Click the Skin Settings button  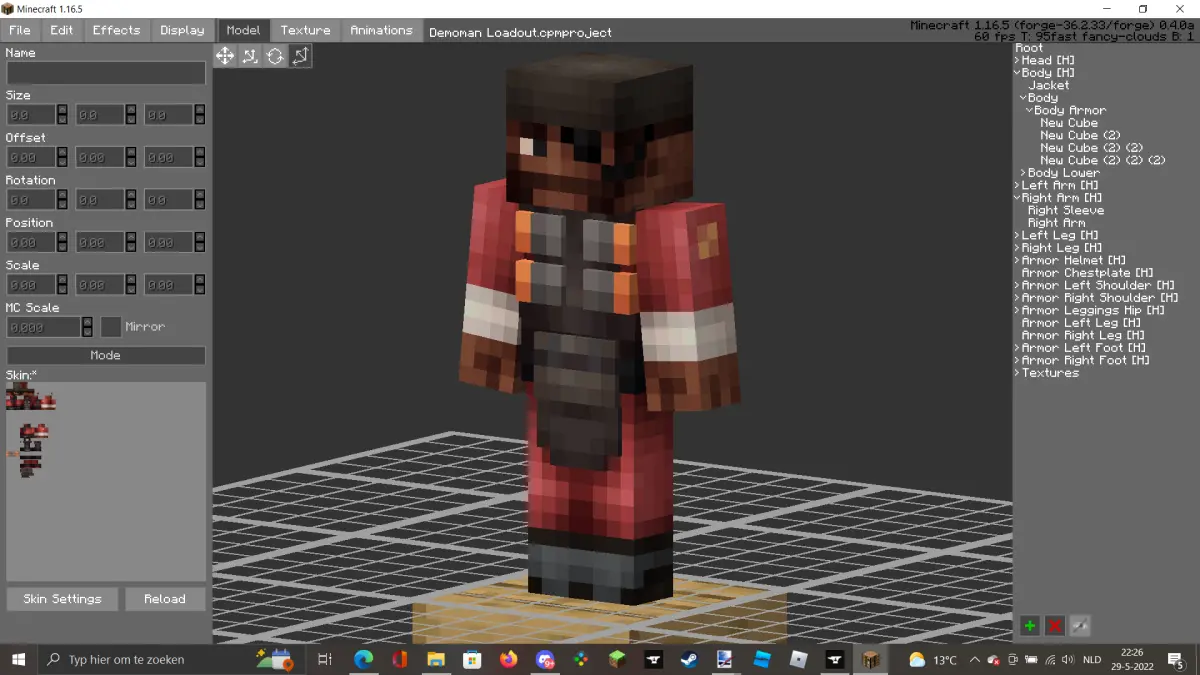click(x=62, y=599)
